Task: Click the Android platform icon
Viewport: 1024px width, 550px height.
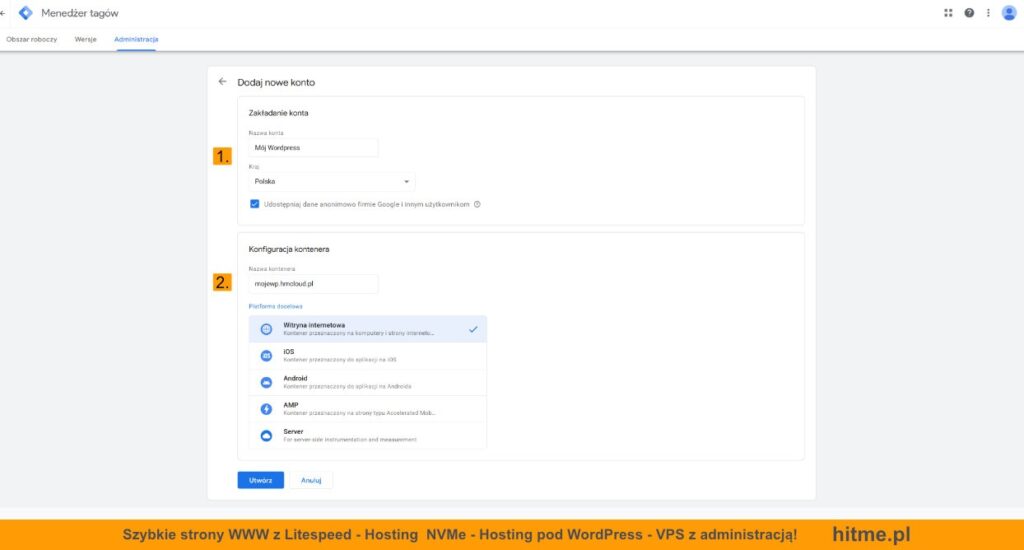Action: click(x=266, y=383)
